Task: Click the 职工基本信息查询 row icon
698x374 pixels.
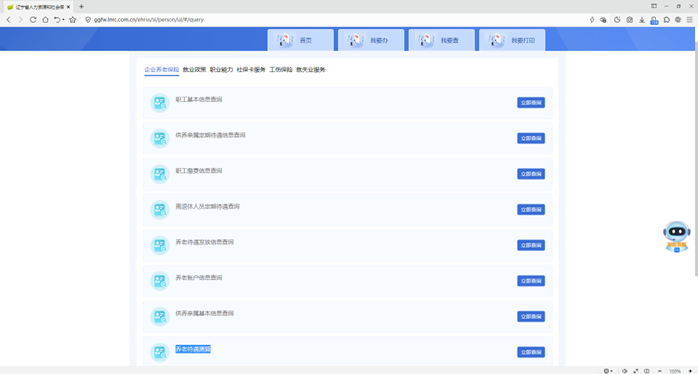Action: (160, 103)
